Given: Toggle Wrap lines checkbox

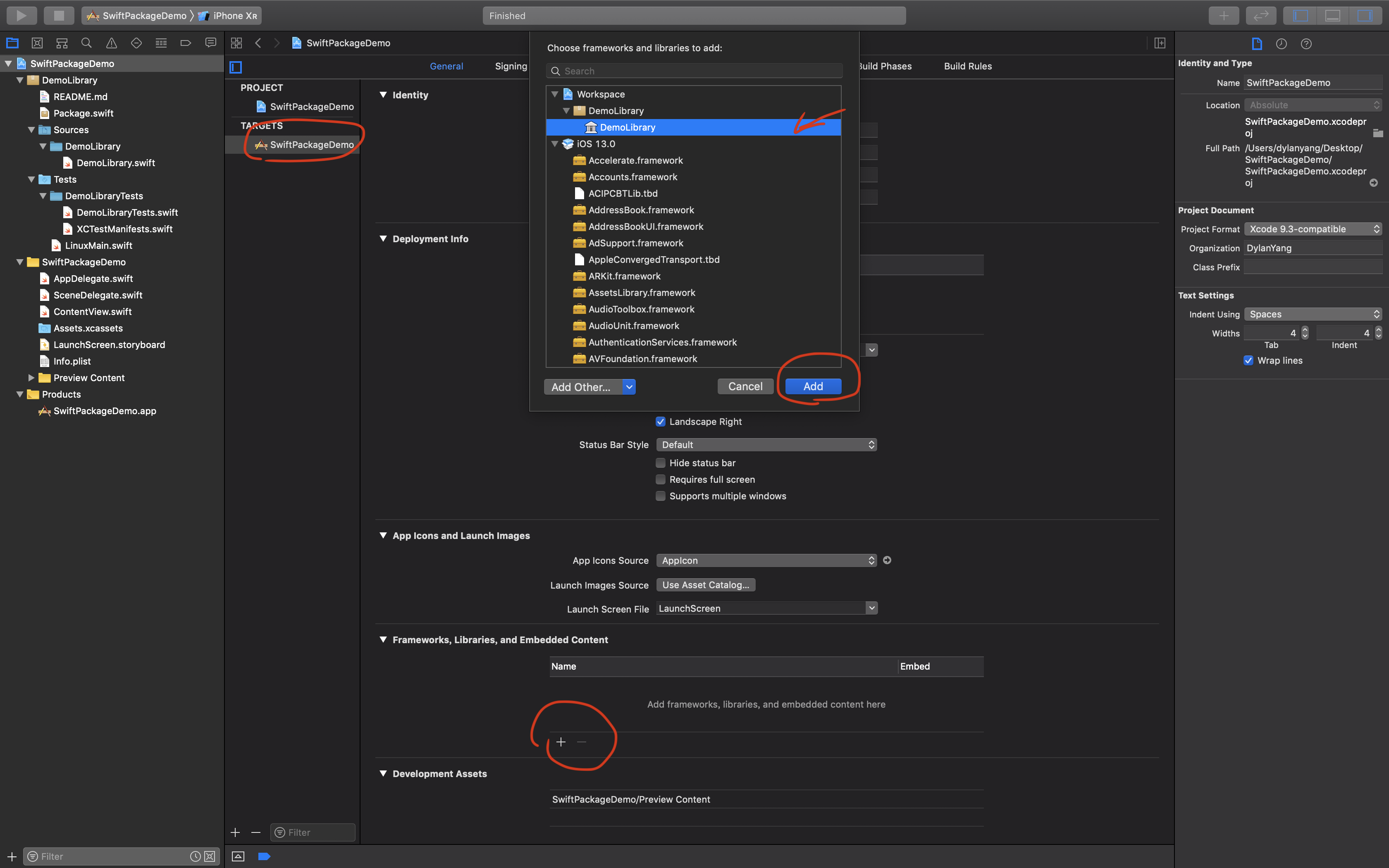Looking at the screenshot, I should tap(1248, 360).
